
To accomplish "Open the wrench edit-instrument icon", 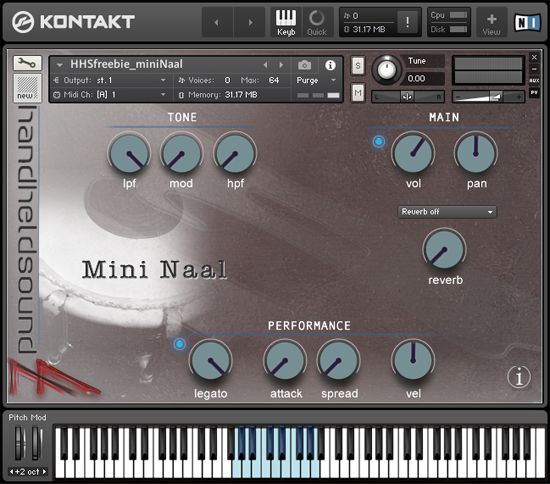I will pyautogui.click(x=27, y=63).
